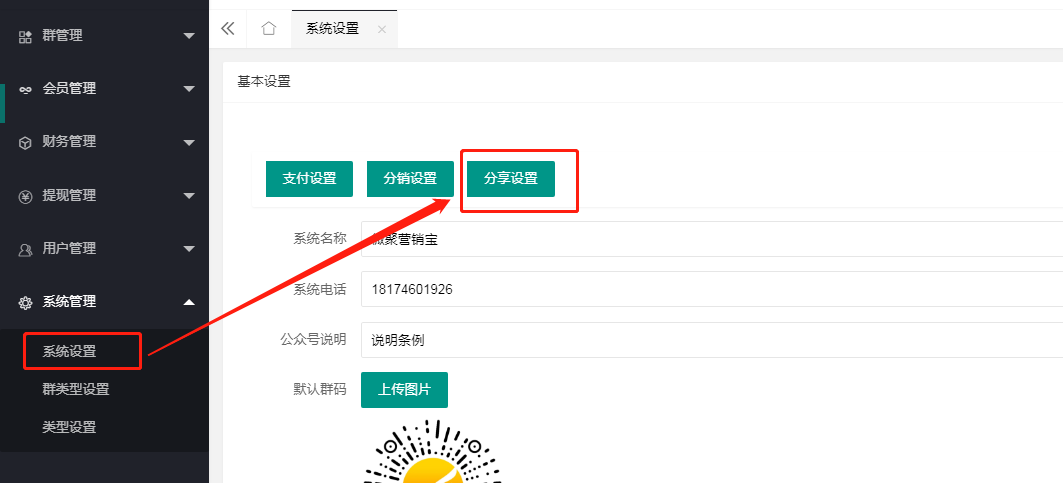Click the 用户管理 person icon

click(x=25, y=250)
